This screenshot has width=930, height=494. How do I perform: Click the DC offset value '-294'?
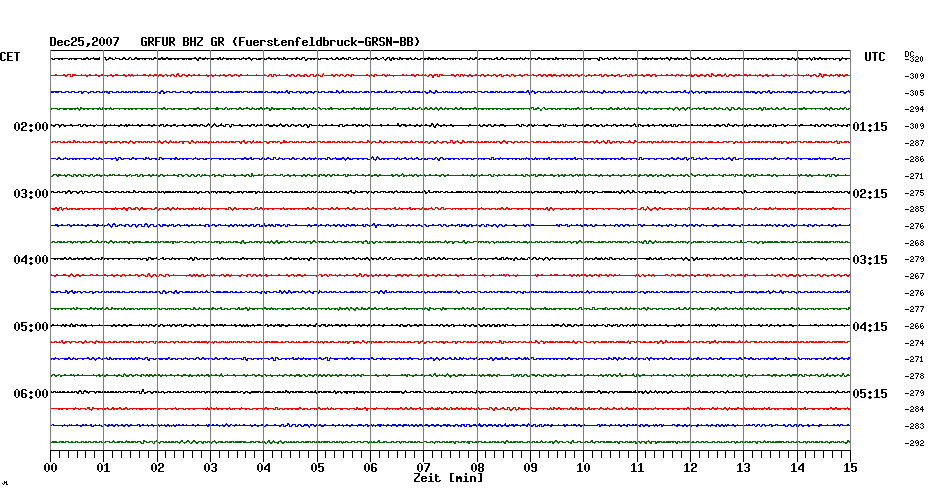tap(914, 110)
